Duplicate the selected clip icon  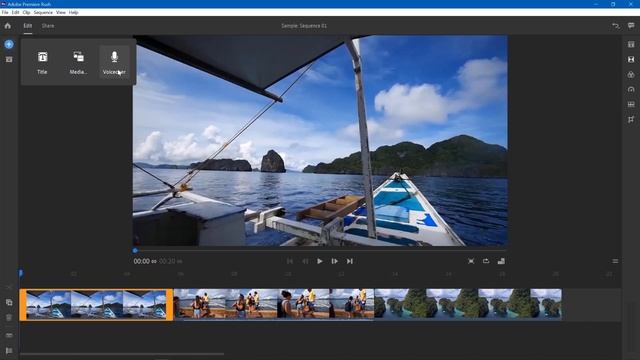coord(9,302)
